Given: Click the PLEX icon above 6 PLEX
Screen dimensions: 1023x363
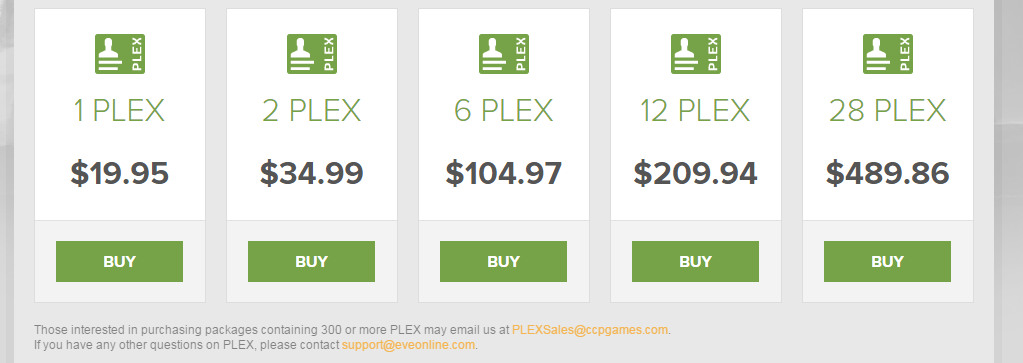Looking at the screenshot, I should (504, 54).
